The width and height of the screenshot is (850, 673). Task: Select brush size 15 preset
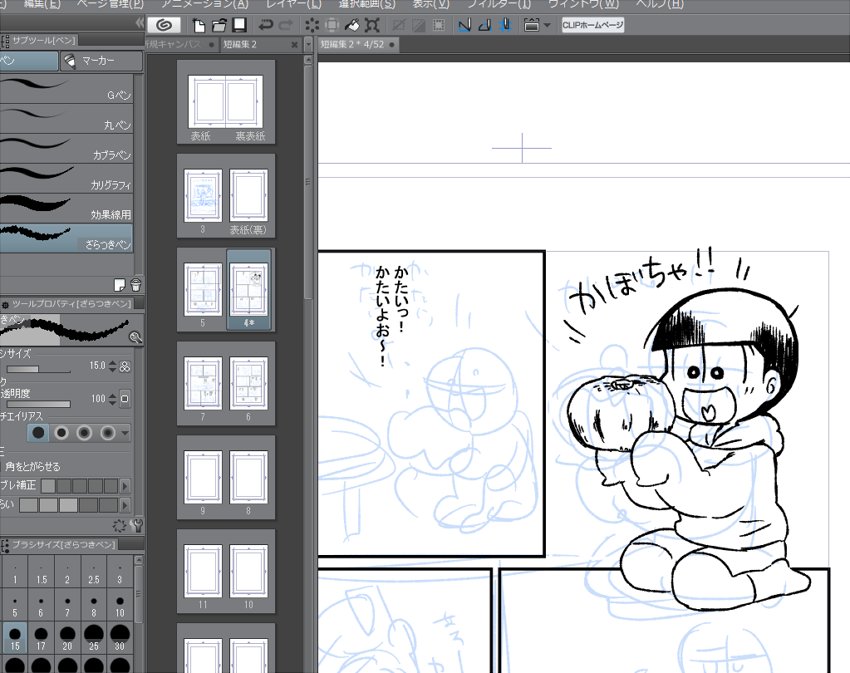[x=15, y=638]
